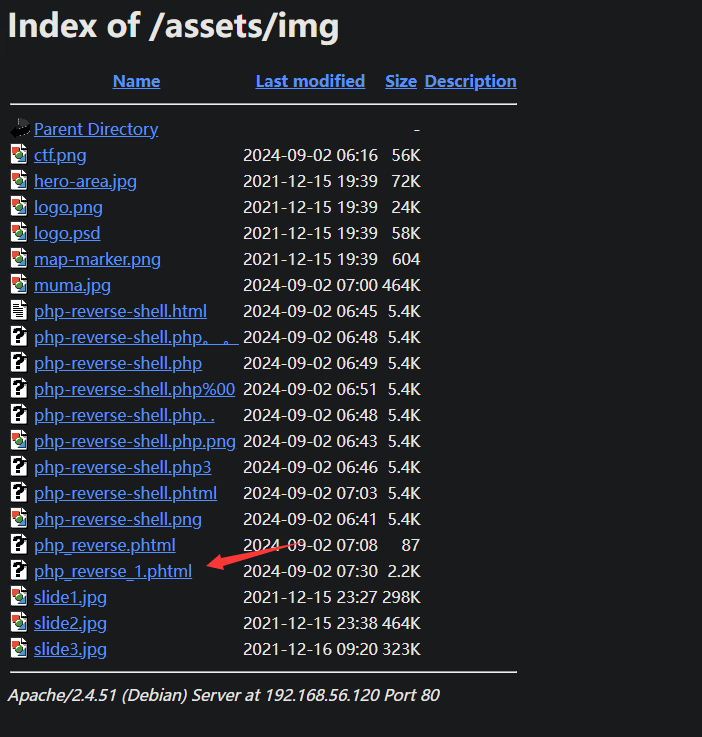Click the image icon beside muma.jpg
The width and height of the screenshot is (702, 737).
pos(20,285)
